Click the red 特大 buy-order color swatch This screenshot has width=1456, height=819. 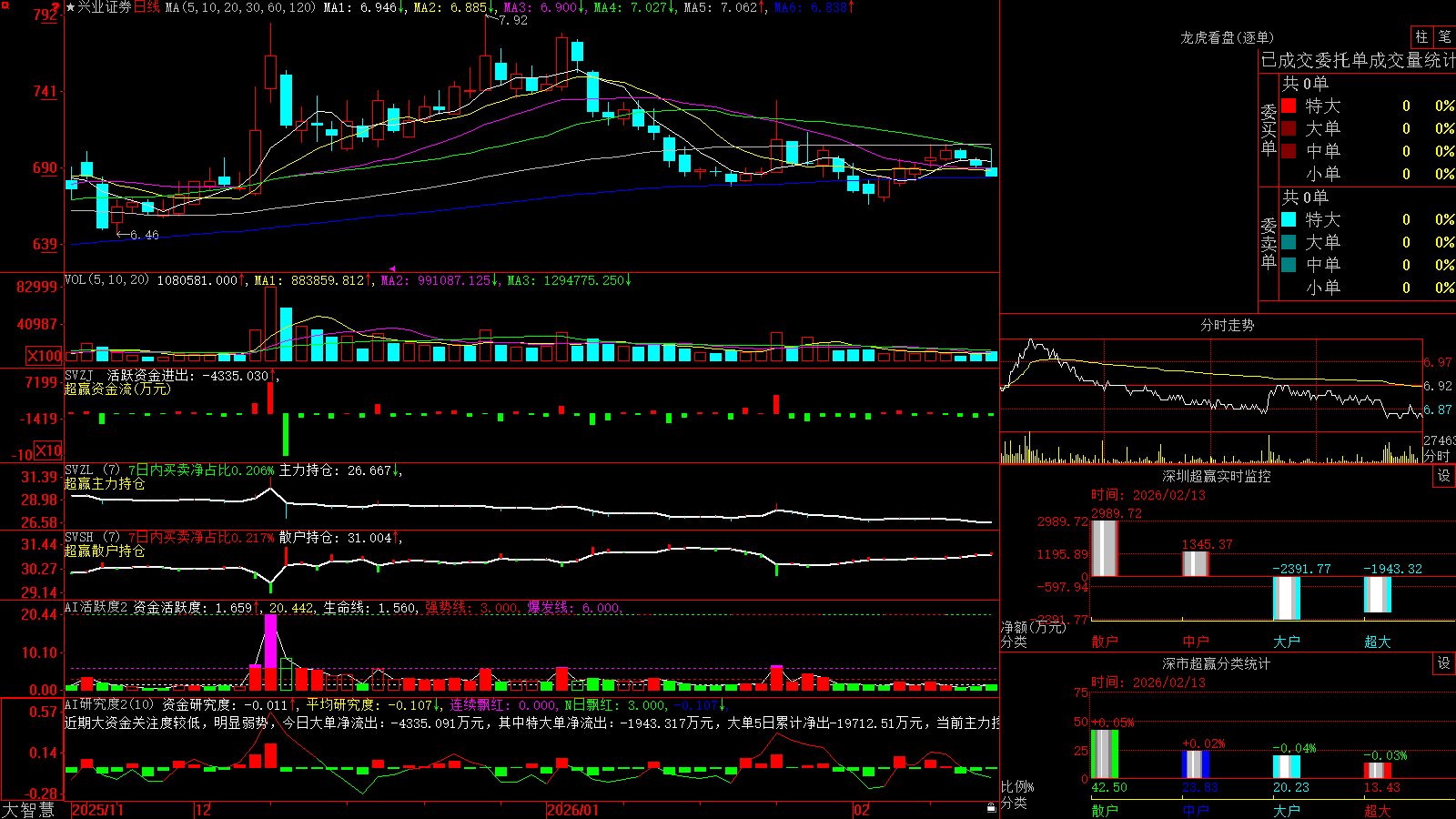click(x=1289, y=106)
